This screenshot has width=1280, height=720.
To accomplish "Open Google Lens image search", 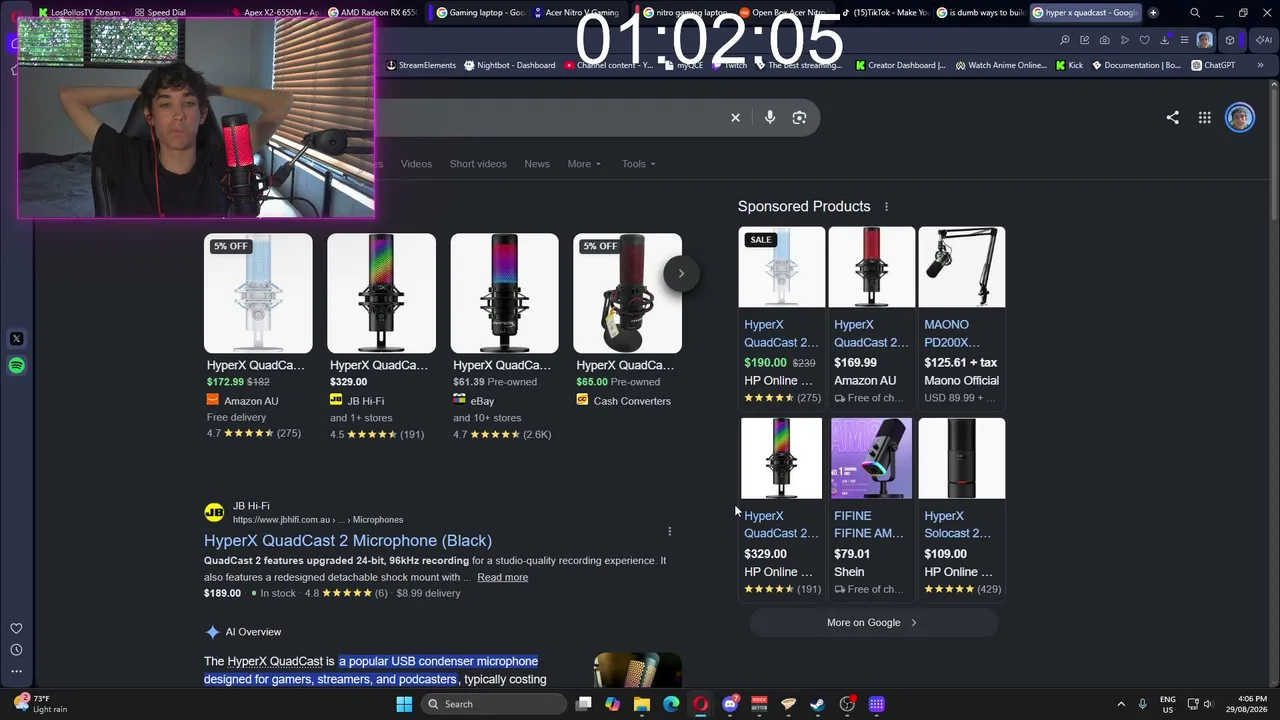I will point(799,118).
